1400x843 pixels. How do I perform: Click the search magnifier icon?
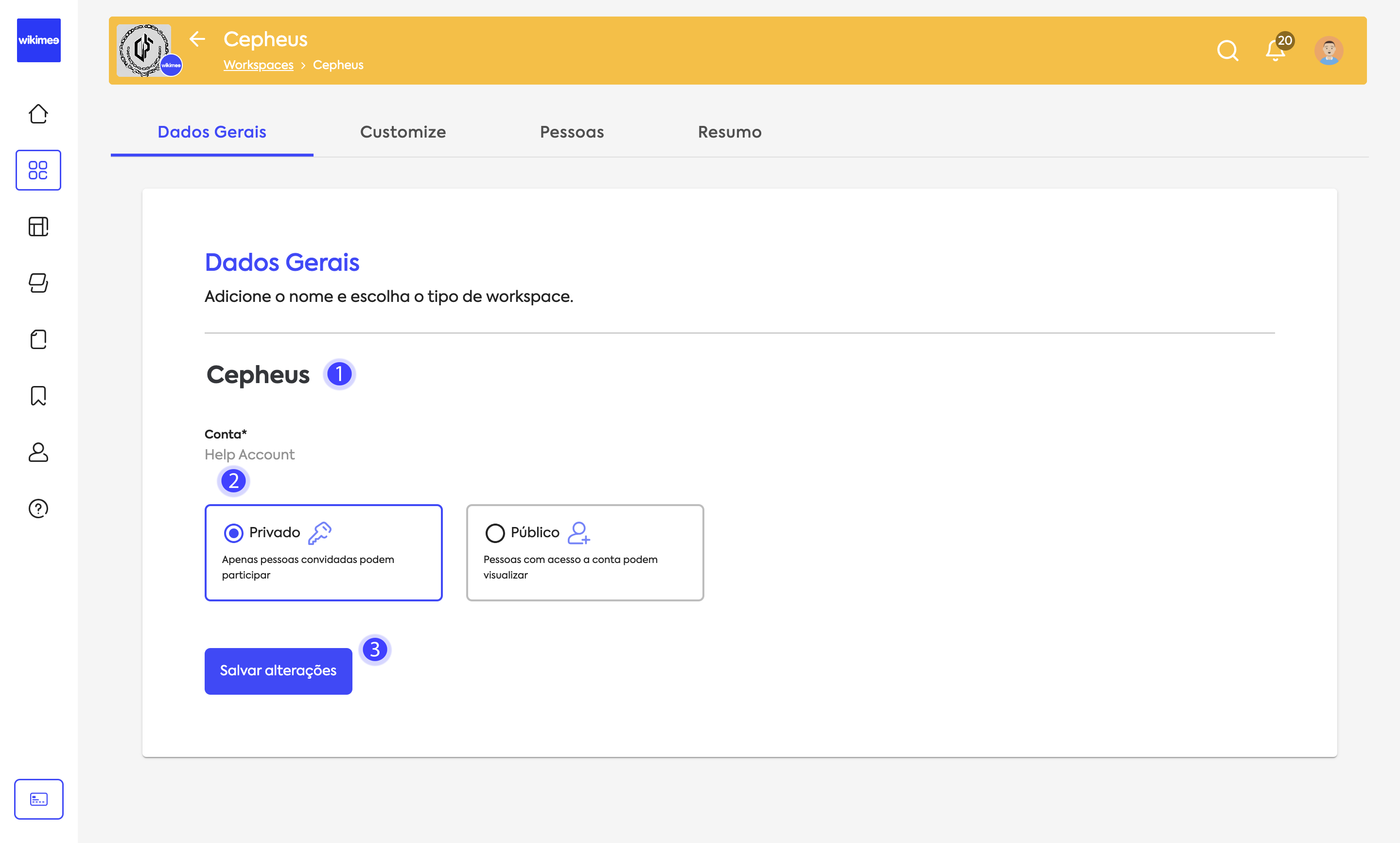[x=1227, y=51]
